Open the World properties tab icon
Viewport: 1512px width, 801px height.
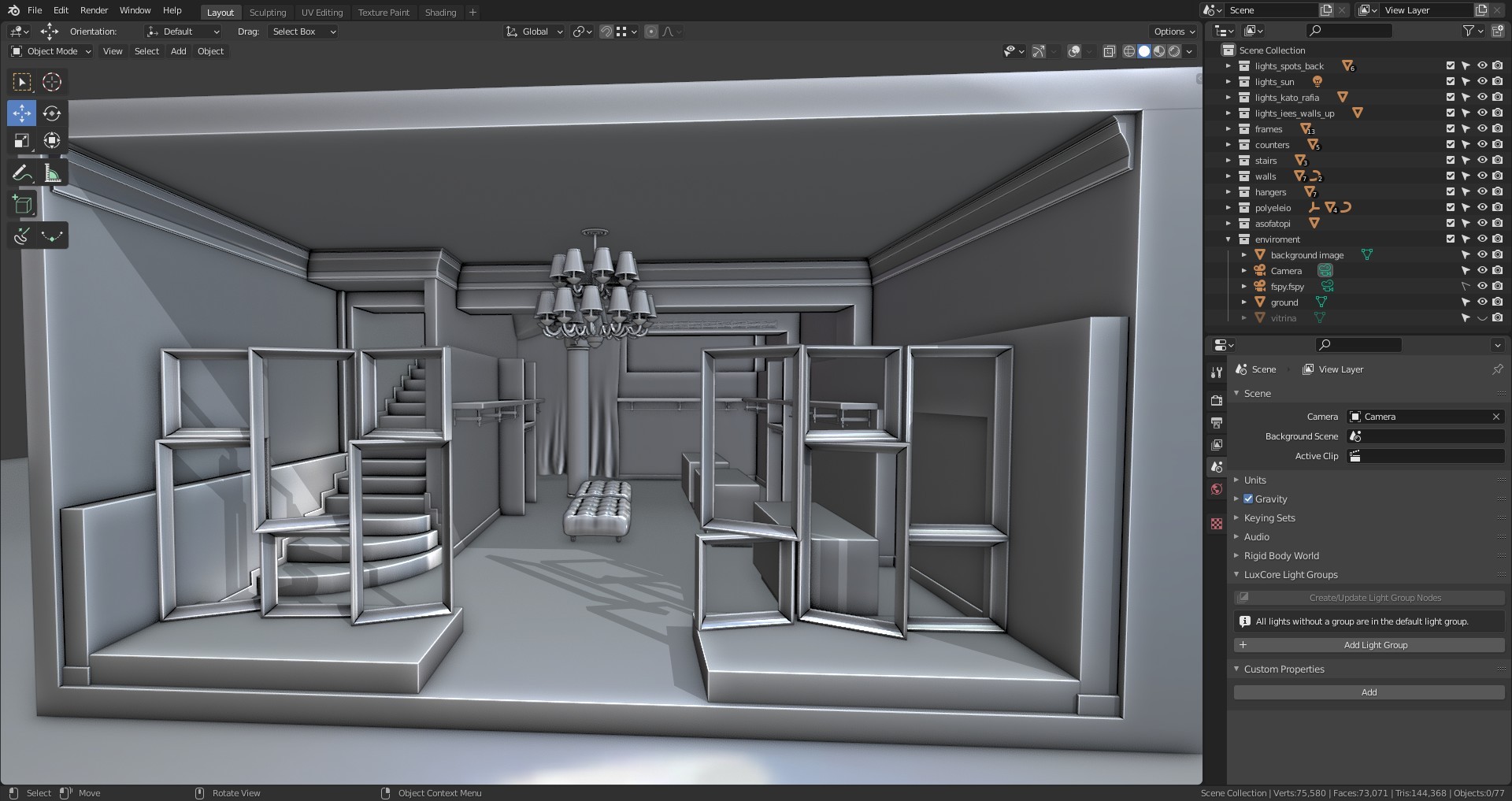(1217, 489)
